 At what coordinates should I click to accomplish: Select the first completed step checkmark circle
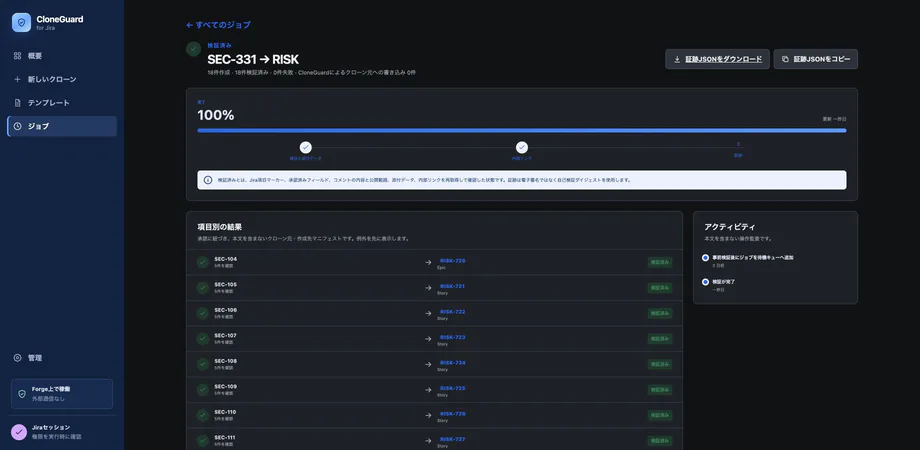pyautogui.click(x=306, y=147)
